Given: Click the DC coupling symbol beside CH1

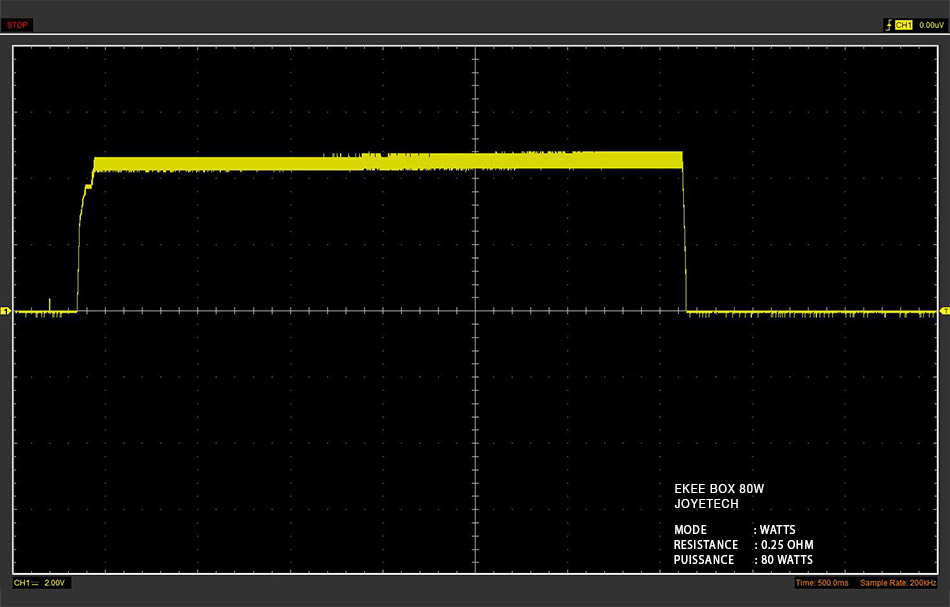Looking at the screenshot, I should [x=35, y=583].
